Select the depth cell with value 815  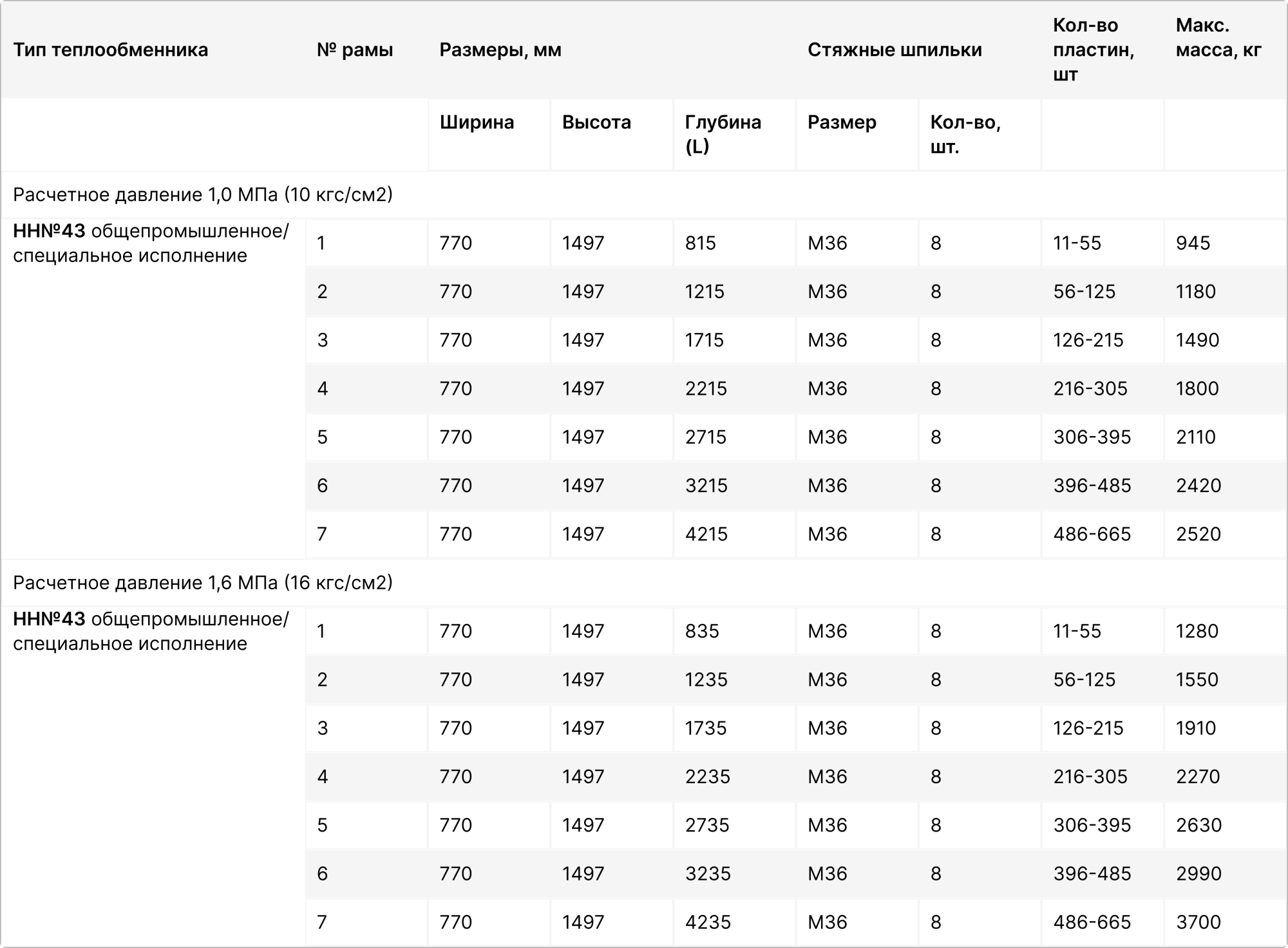[x=701, y=243]
